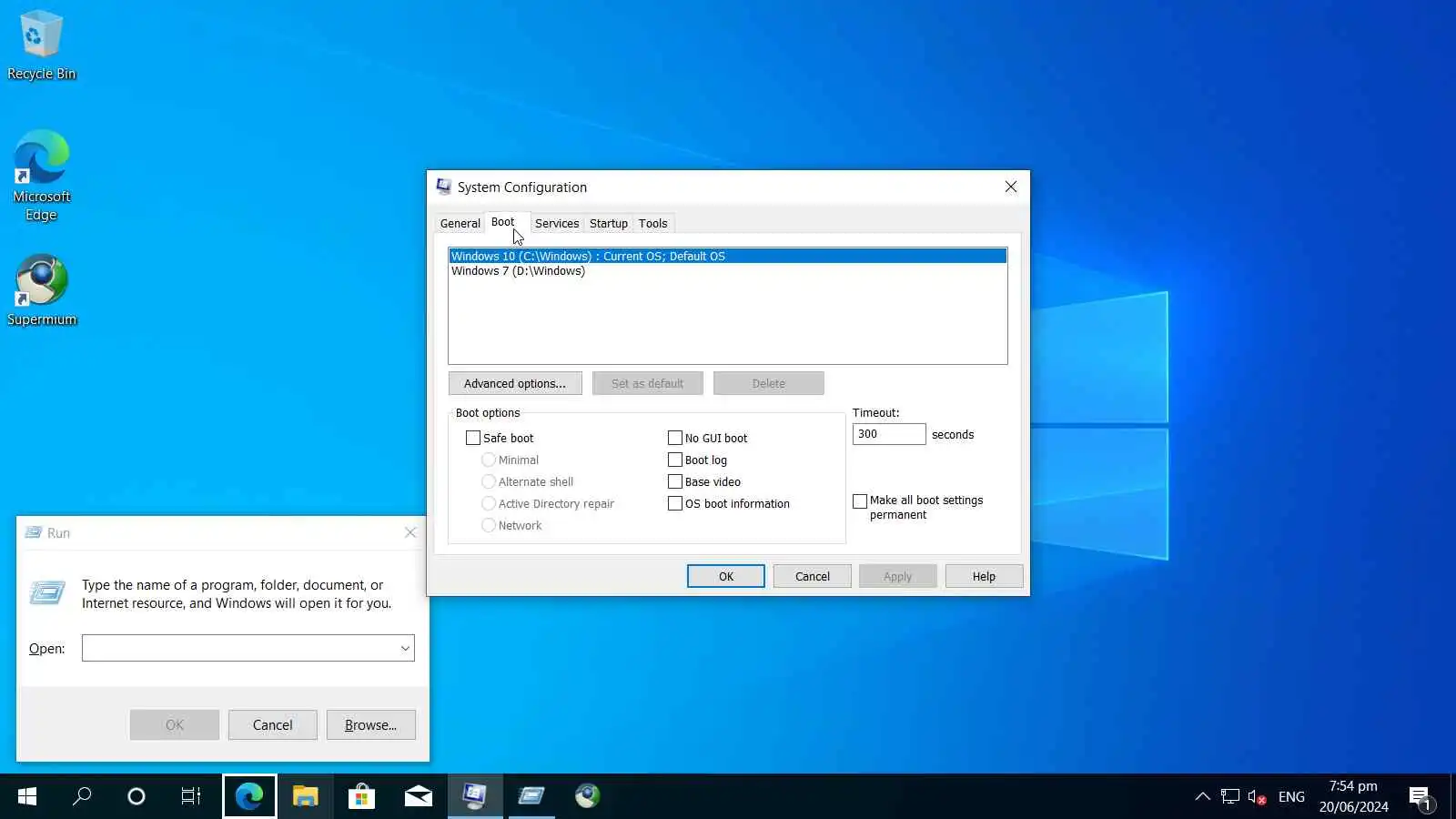The width and height of the screenshot is (1456, 819).
Task: Open Cortana circle on the taskbar
Action: pyautogui.click(x=136, y=796)
